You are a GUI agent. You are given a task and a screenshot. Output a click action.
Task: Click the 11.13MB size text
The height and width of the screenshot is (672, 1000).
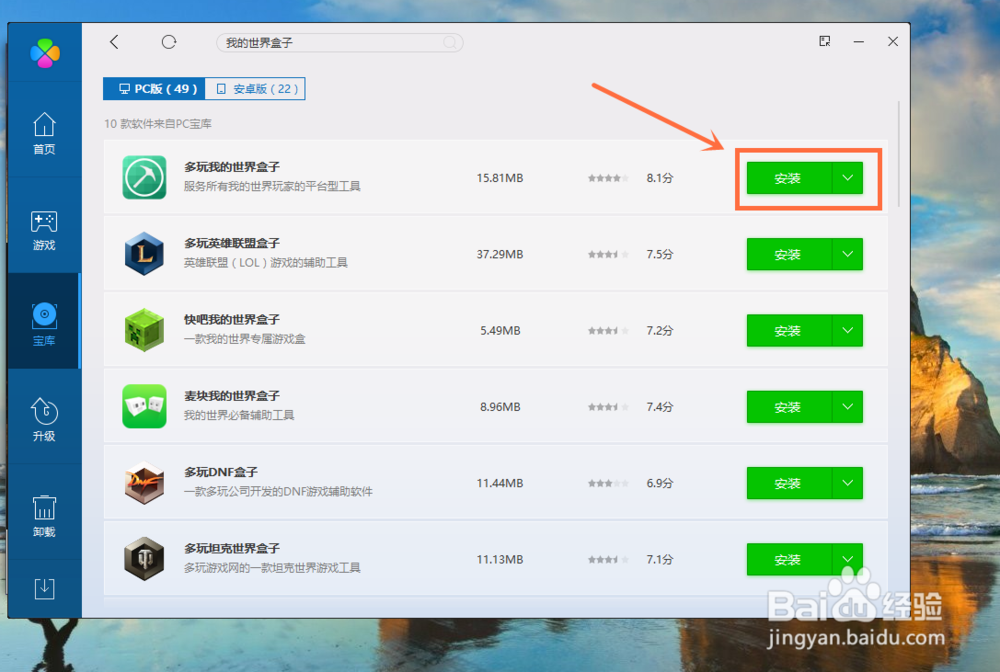click(500, 560)
